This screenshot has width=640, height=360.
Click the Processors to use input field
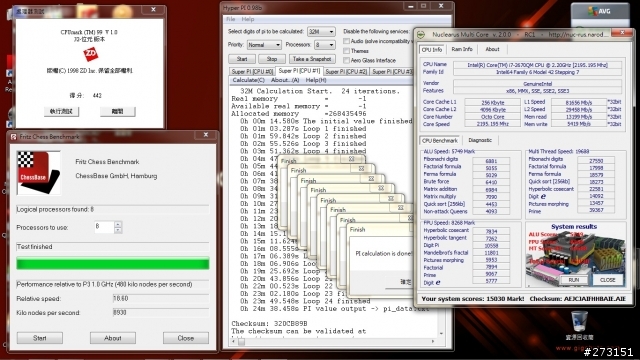(x=104, y=227)
